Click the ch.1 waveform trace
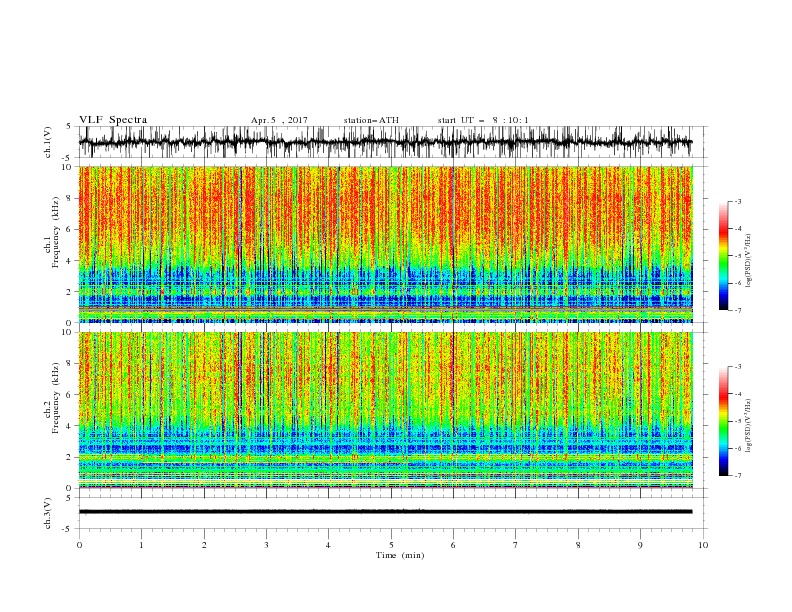792x612 pixels. click(385, 142)
